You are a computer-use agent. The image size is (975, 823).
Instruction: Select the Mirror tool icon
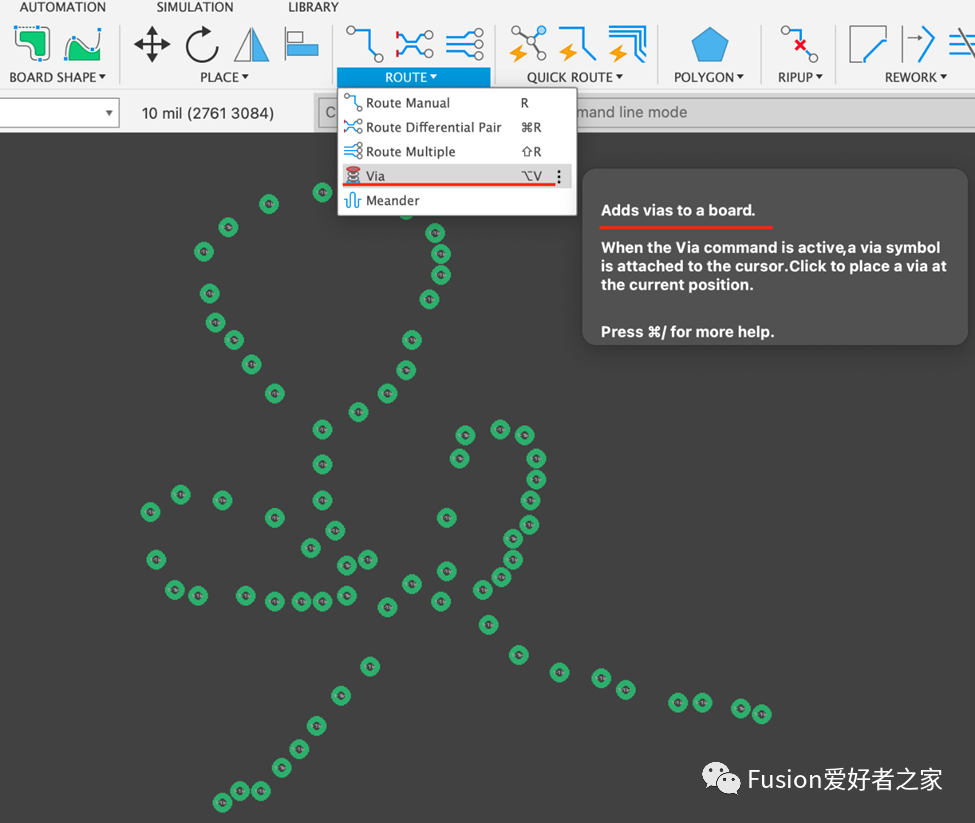(251, 44)
